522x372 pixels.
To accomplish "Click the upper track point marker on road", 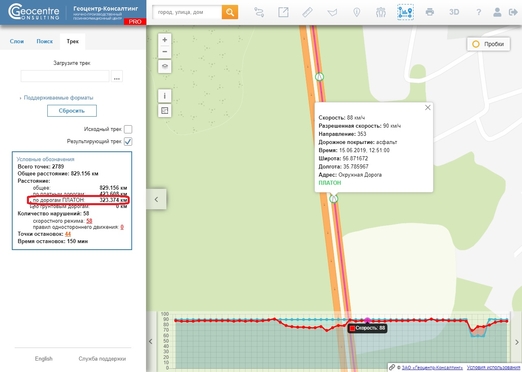I will [x=319, y=77].
